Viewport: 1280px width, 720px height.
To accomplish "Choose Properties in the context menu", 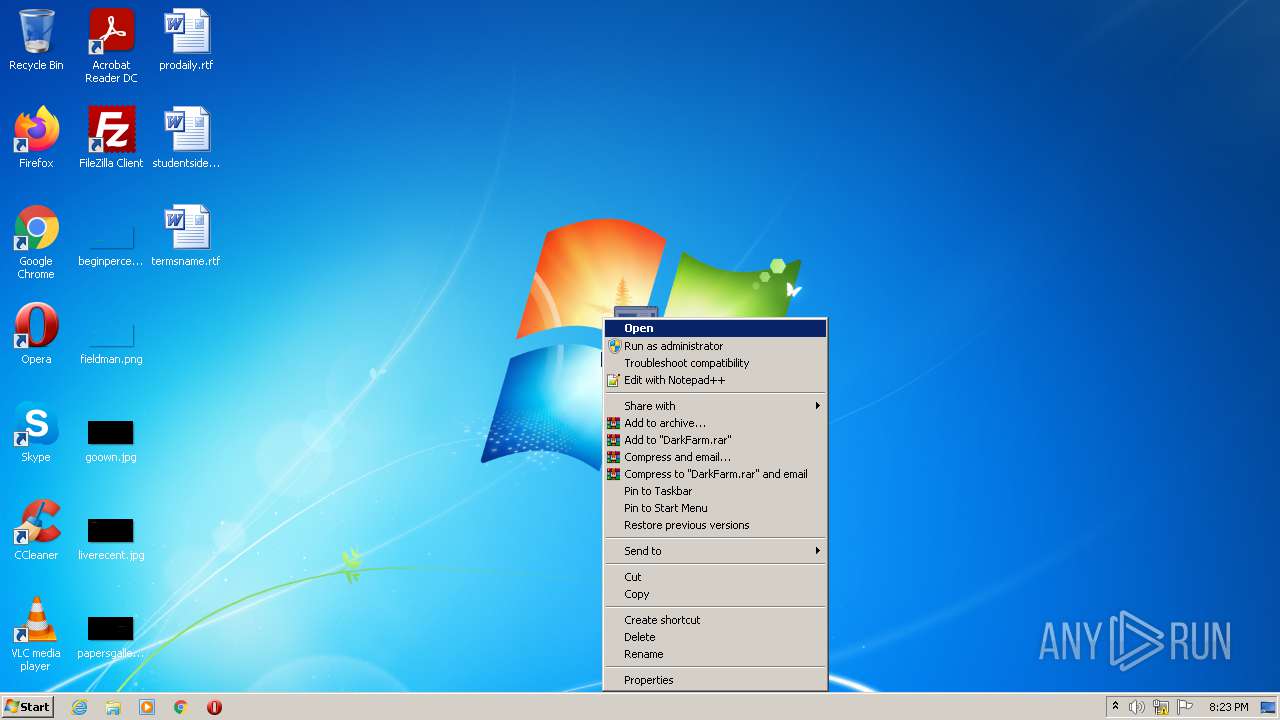I will coord(716,680).
